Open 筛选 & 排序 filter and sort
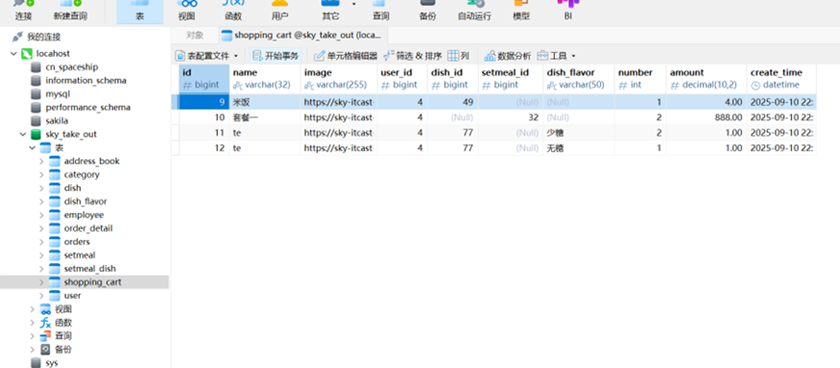This screenshot has width=840, height=368. [412, 56]
